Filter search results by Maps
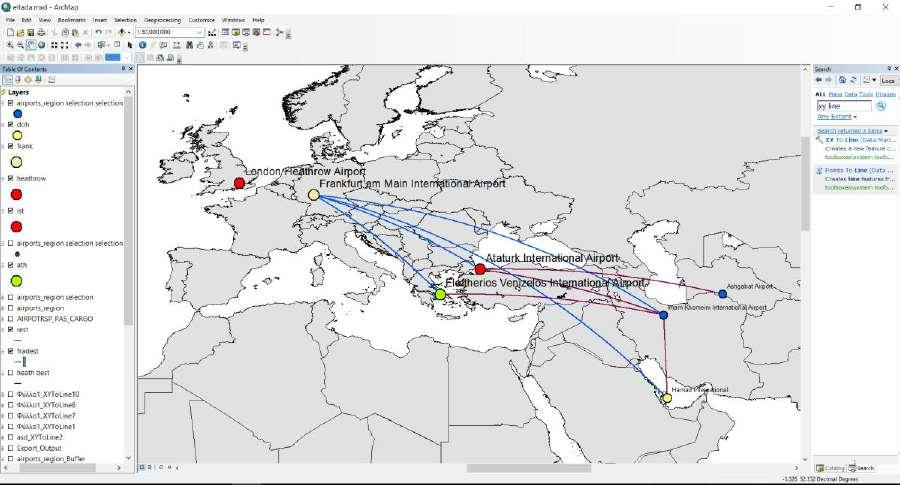900x485 pixels. click(835, 94)
